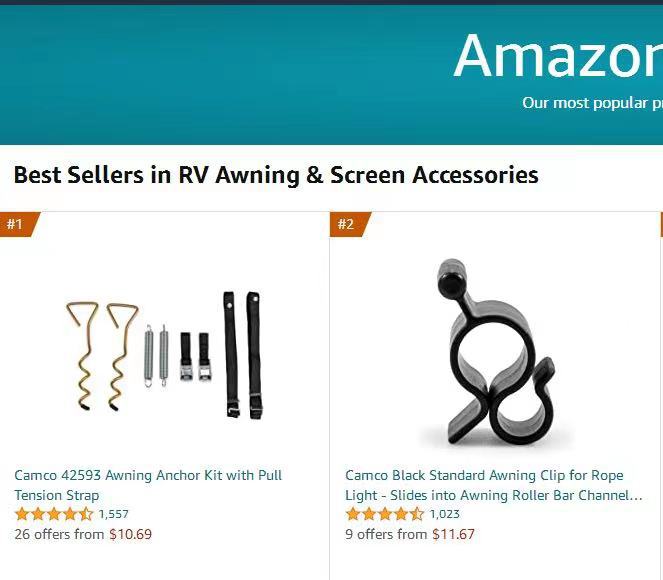
Task: Click the #1 best seller rank badge
Action: click(x=19, y=224)
